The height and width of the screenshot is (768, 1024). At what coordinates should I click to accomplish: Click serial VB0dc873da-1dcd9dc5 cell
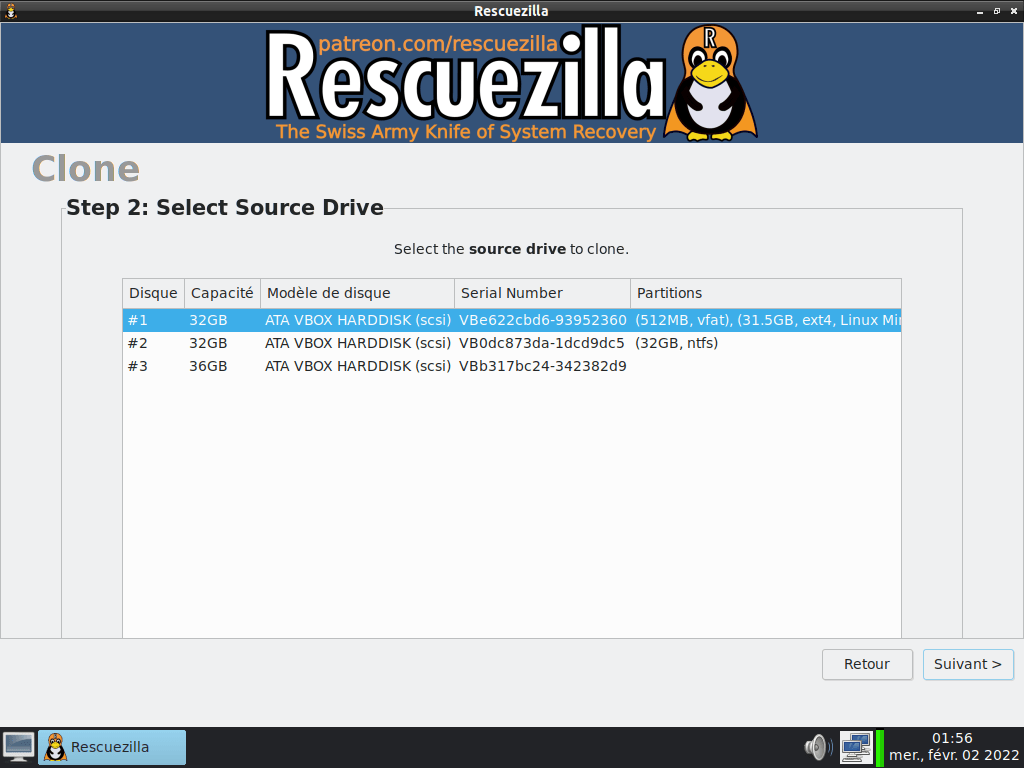pos(541,343)
